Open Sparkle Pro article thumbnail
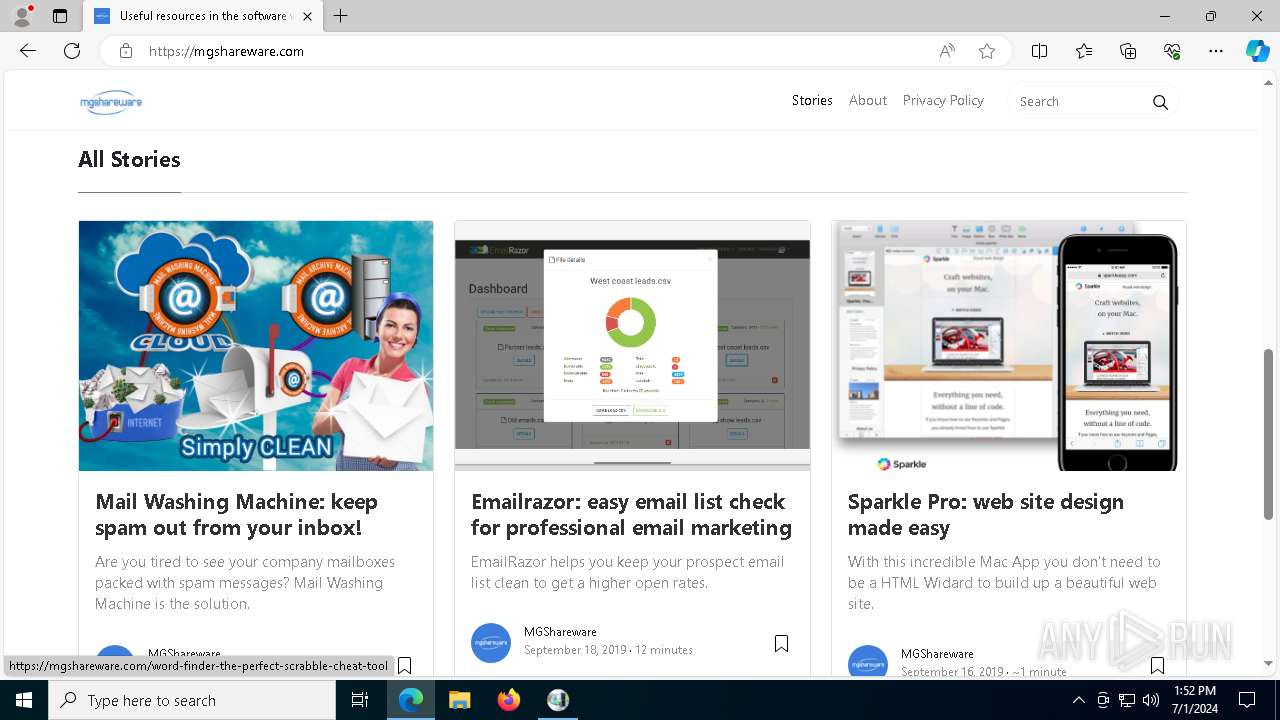The image size is (1280, 720). (x=1009, y=345)
